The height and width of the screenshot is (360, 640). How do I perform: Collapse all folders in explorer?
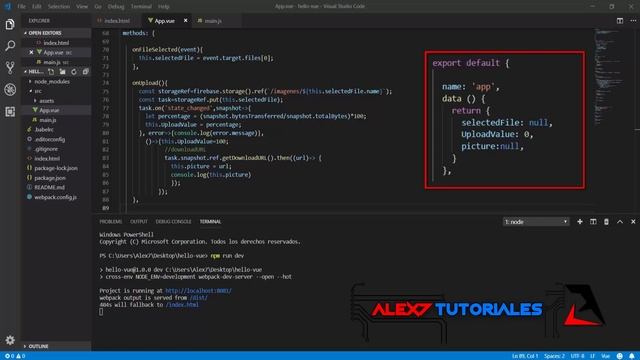pyautogui.click(x=85, y=72)
